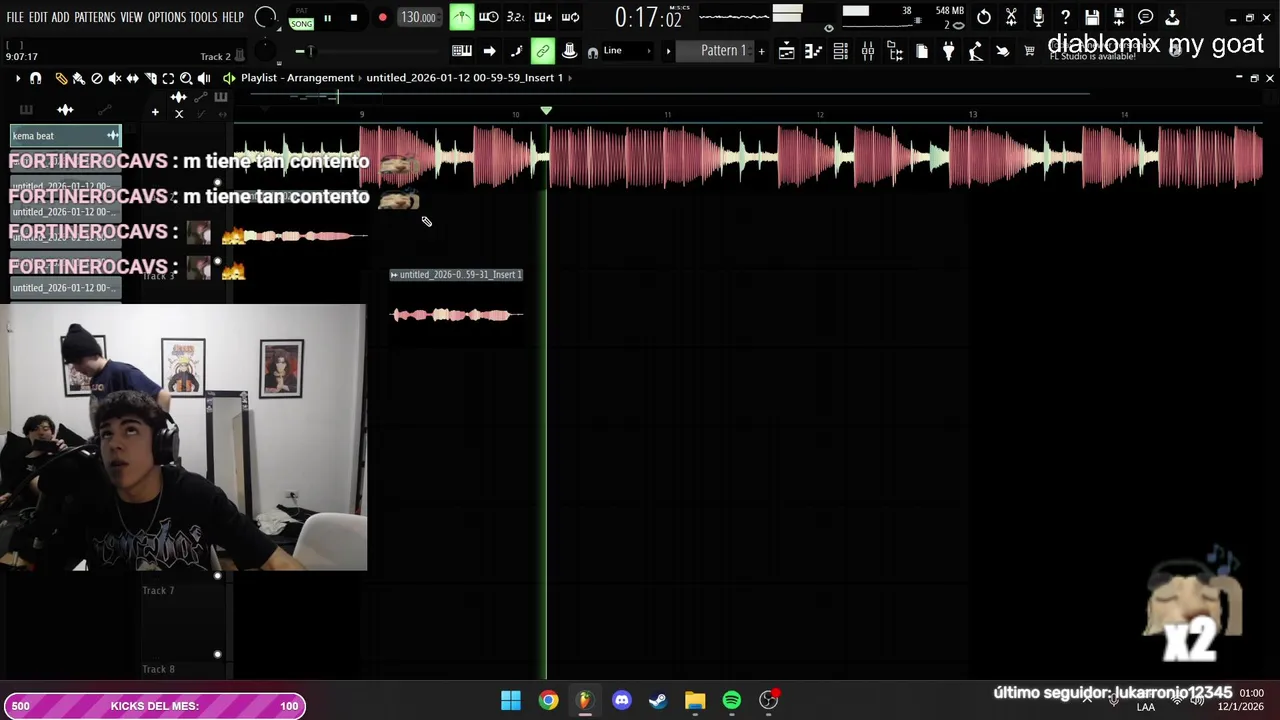Image resolution: width=1280 pixels, height=720 pixels.
Task: Open the Channel rack view
Action: tap(841, 51)
